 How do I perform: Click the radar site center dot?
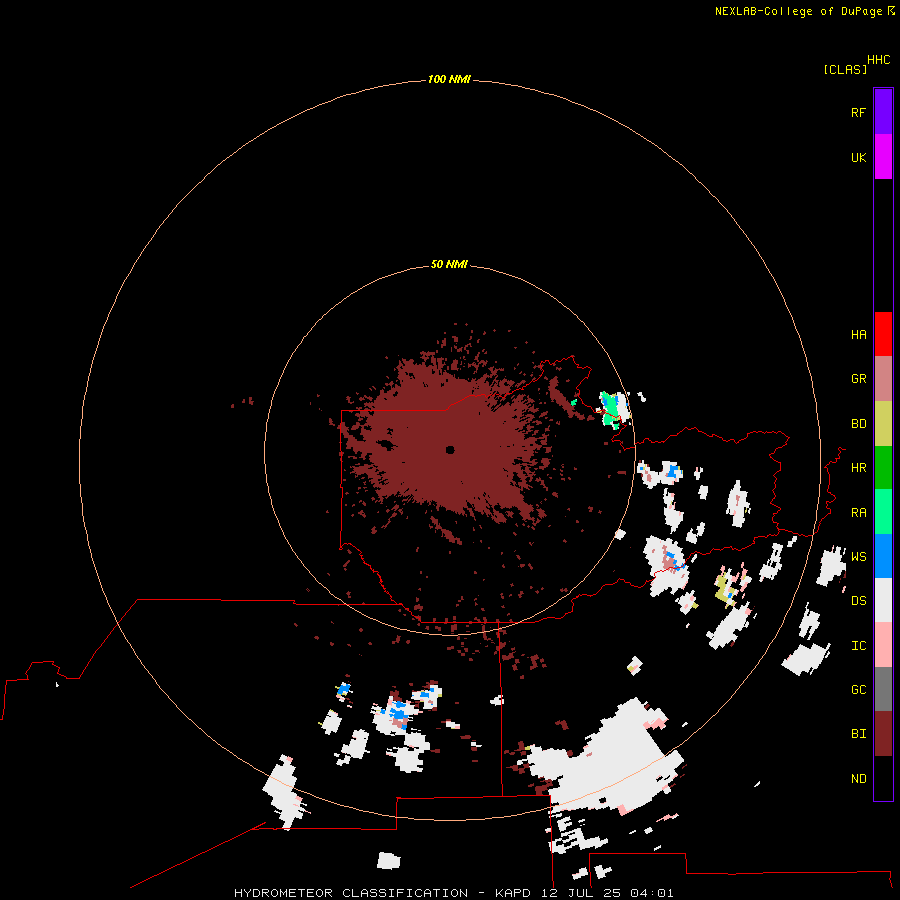[x=450, y=450]
